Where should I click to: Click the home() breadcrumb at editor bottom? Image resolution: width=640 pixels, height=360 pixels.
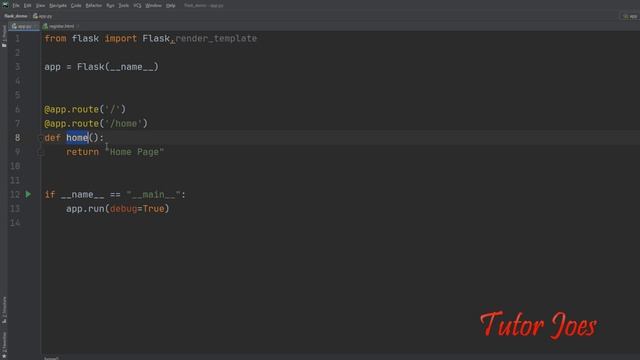click(x=51, y=358)
